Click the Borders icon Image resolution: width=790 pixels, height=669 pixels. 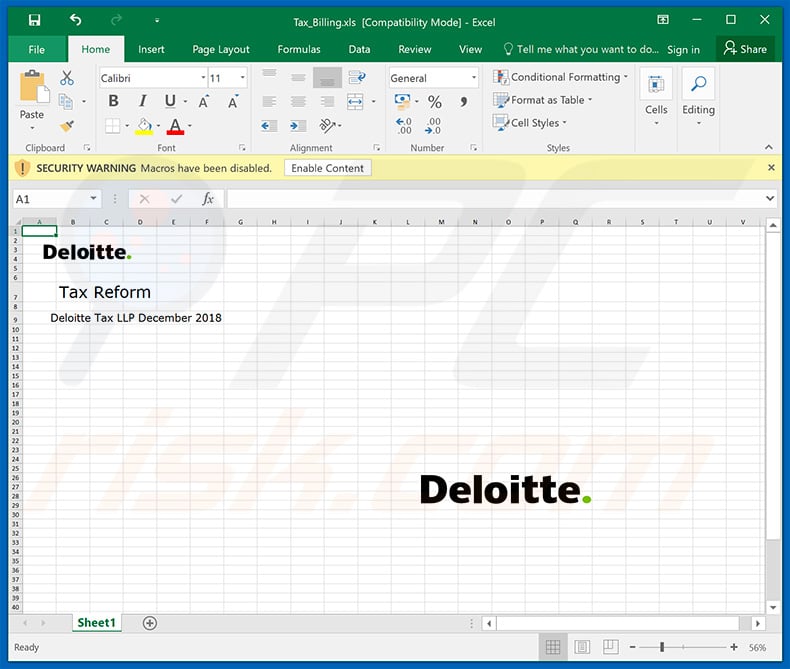113,125
